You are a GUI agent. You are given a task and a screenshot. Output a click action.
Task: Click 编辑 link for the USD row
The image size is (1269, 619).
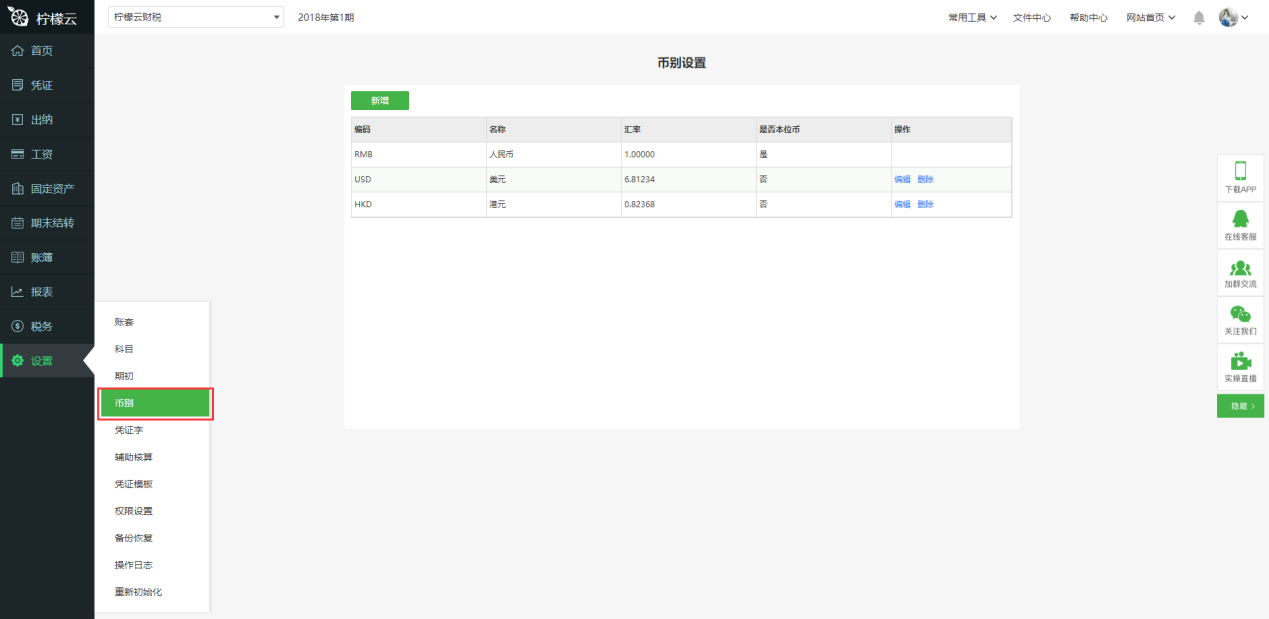[x=902, y=179]
